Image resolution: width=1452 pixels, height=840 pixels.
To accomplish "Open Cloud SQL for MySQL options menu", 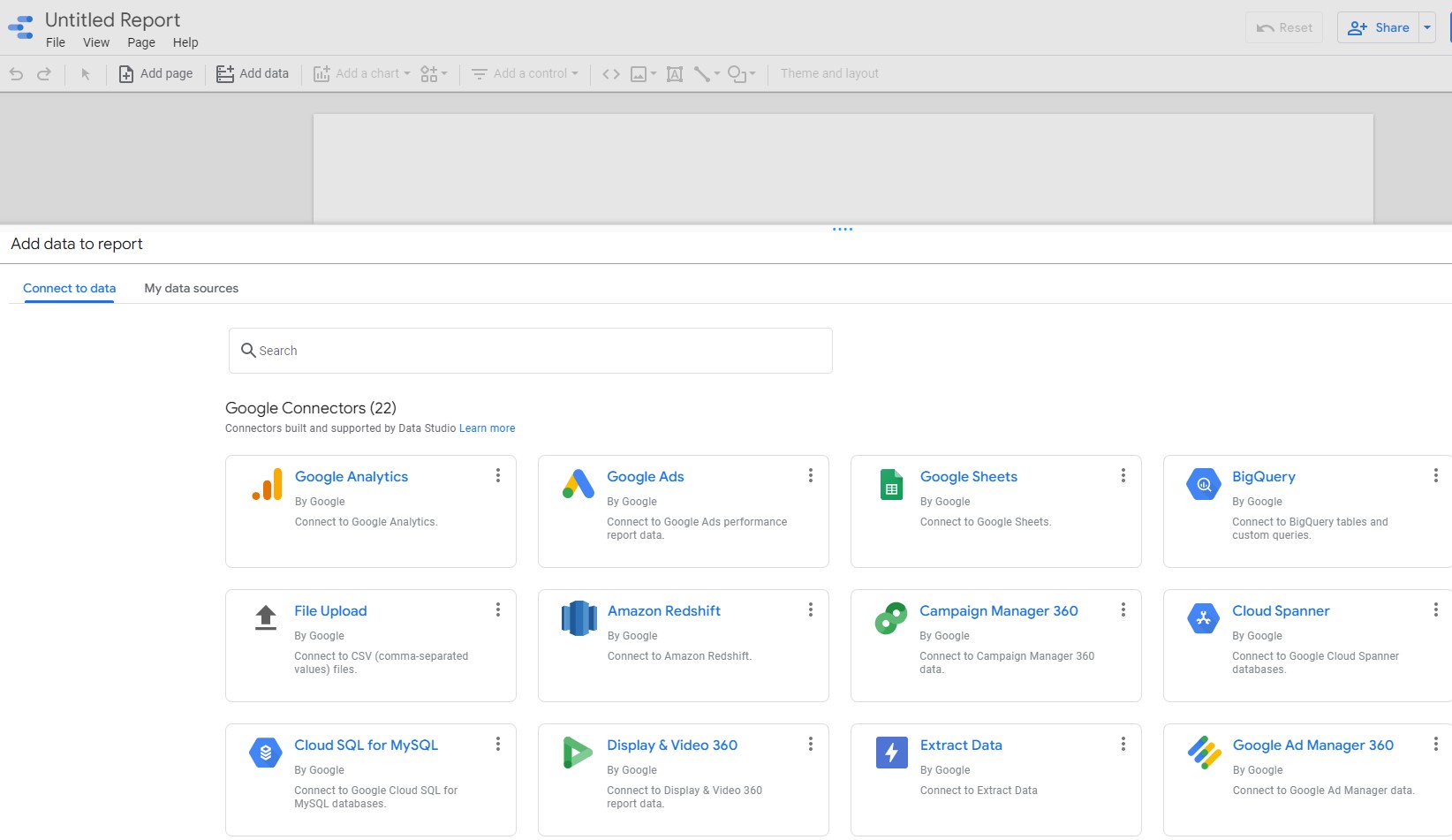I will [x=498, y=744].
